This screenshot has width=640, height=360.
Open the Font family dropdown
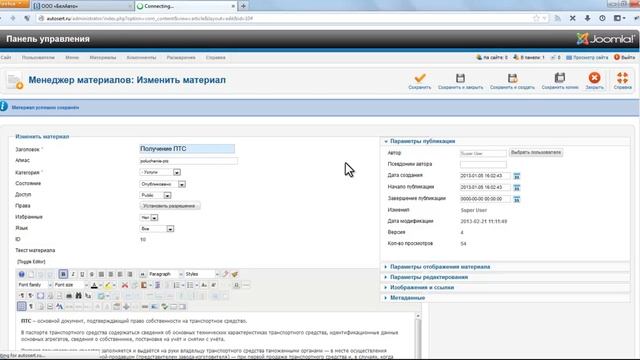click(x=35, y=285)
